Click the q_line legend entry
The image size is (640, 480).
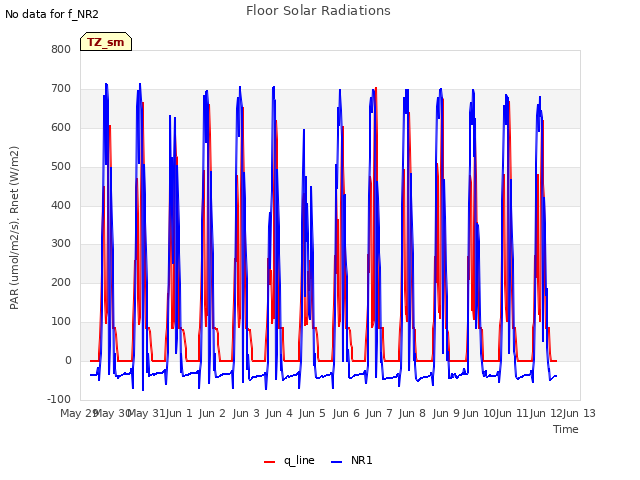click(x=289, y=460)
